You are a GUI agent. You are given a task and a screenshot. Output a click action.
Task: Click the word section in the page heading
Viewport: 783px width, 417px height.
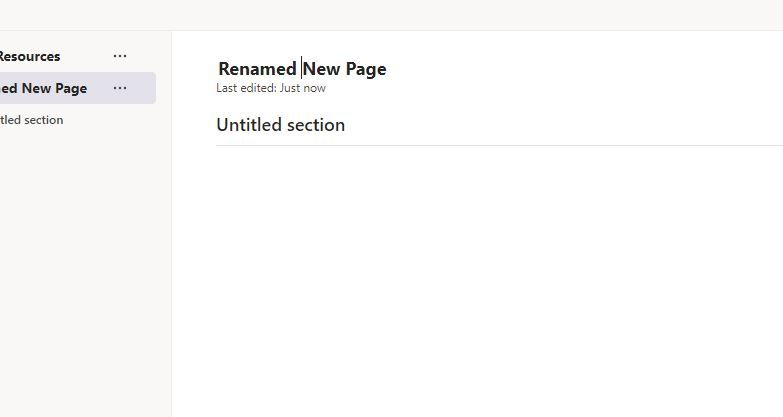tap(316, 125)
